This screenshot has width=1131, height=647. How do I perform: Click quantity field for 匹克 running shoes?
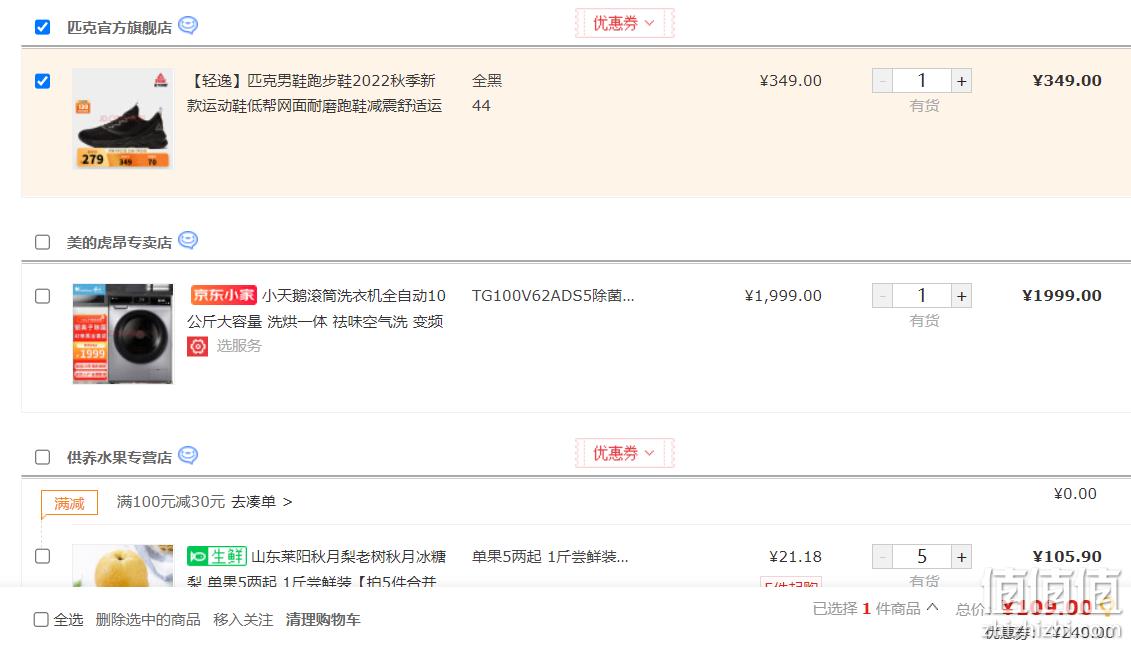(922, 81)
